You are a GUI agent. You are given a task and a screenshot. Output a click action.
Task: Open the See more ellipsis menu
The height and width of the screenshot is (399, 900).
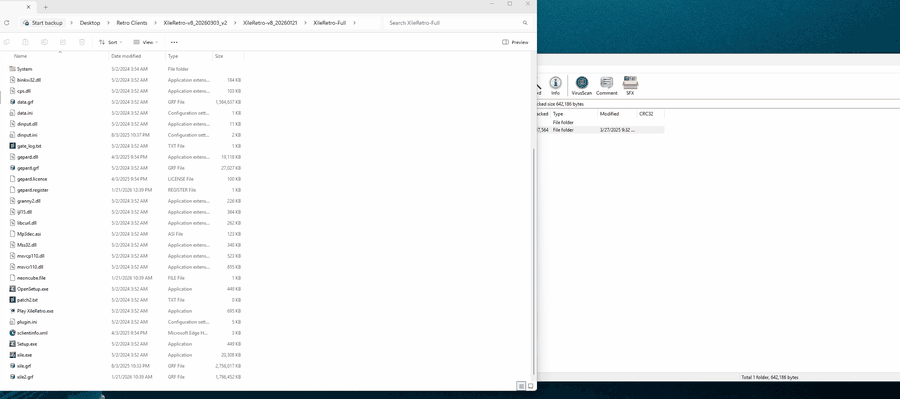tap(174, 42)
